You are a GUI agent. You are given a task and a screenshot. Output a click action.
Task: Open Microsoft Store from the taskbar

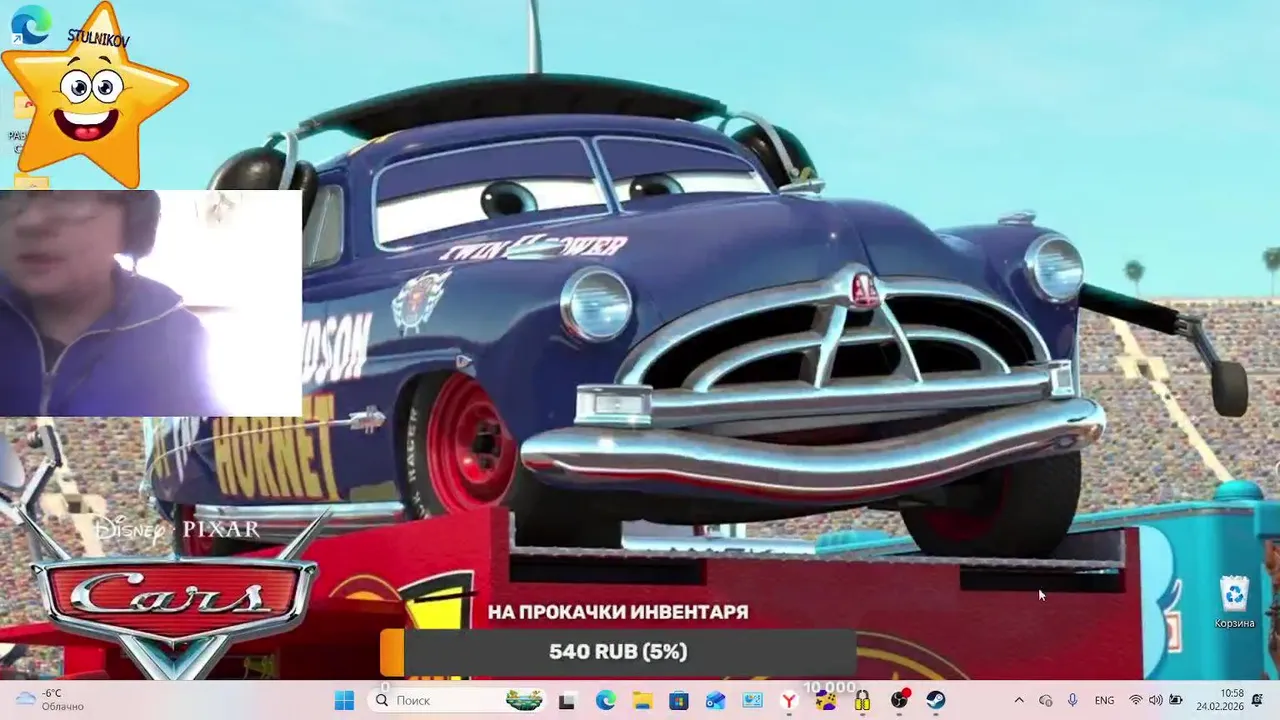(678, 701)
